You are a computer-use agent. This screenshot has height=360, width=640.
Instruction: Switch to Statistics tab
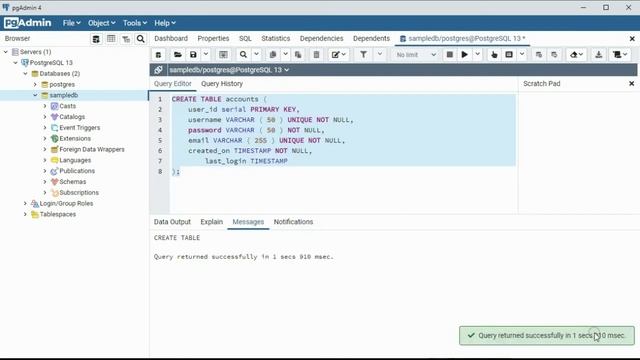[x=276, y=38]
